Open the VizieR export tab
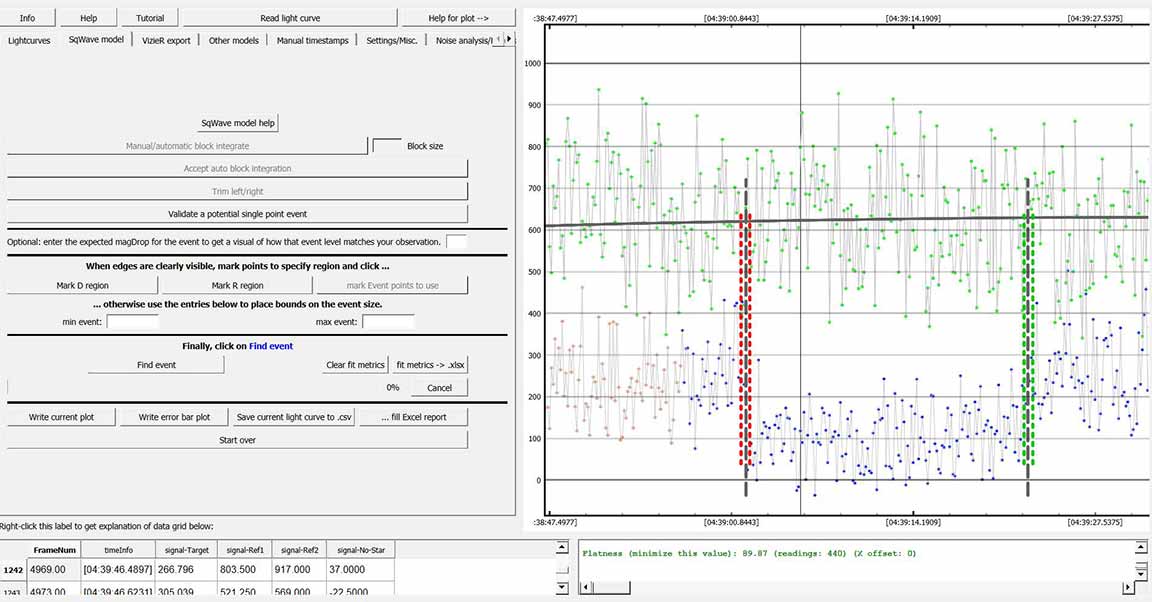Viewport: 1152px width, 602px height. [x=166, y=40]
